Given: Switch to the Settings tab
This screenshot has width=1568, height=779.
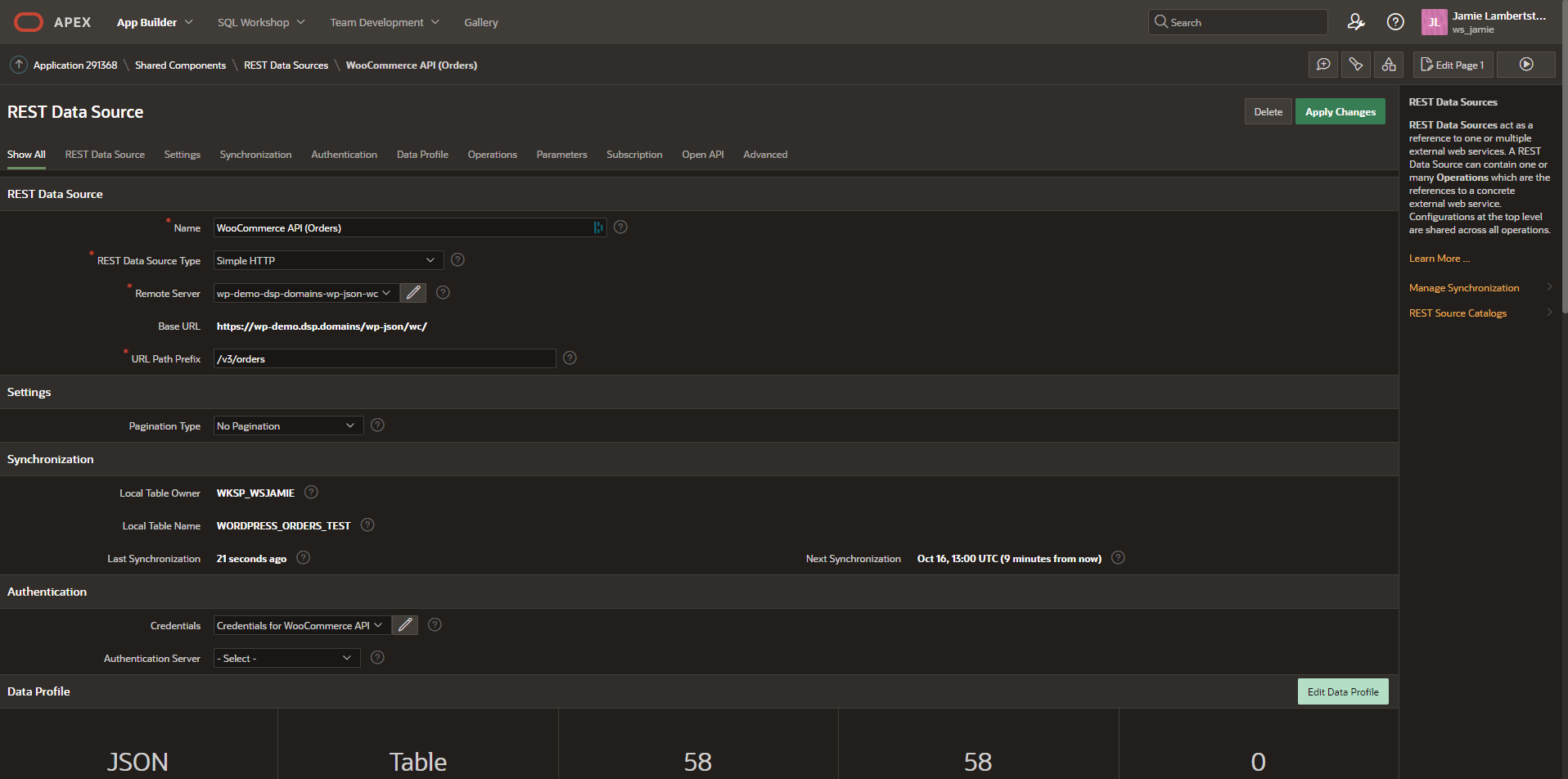Looking at the screenshot, I should [182, 154].
